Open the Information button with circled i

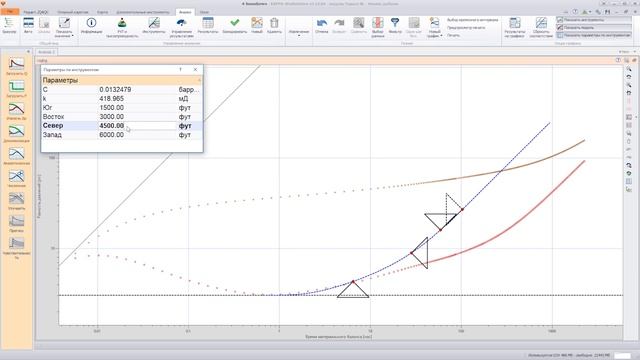[91, 26]
